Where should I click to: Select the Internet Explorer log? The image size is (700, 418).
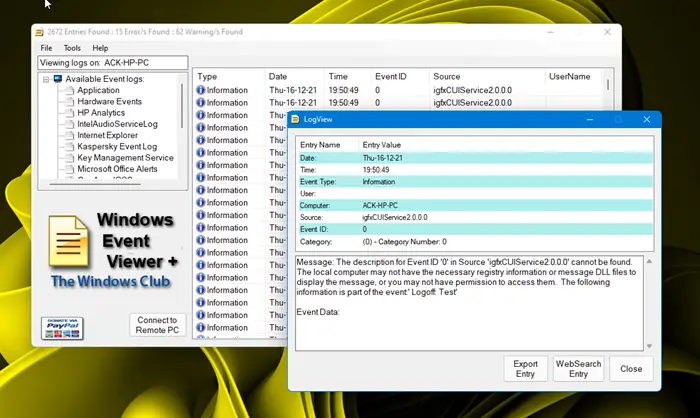point(108,135)
